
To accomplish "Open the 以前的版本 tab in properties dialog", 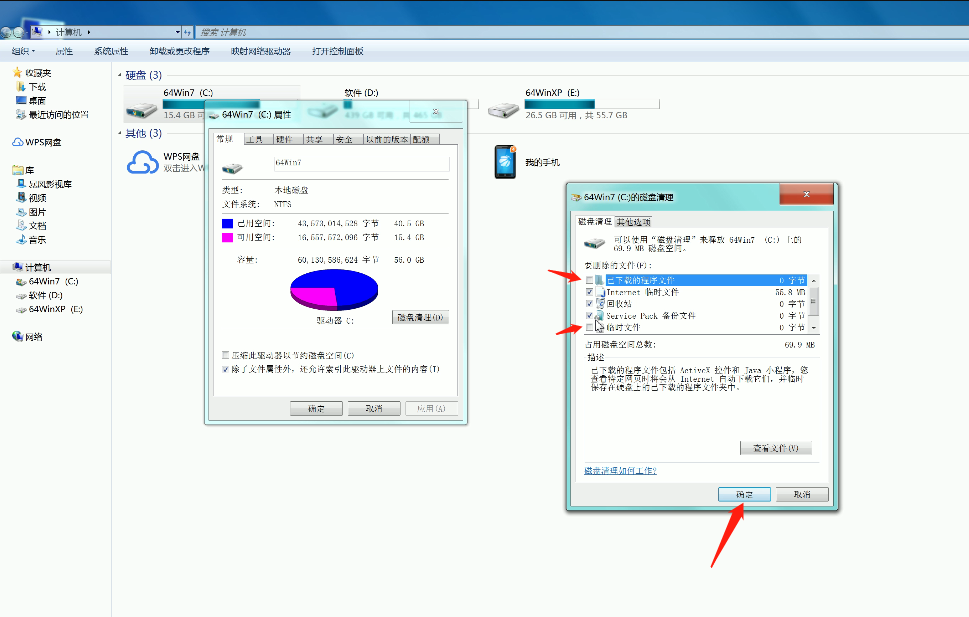I will point(387,139).
